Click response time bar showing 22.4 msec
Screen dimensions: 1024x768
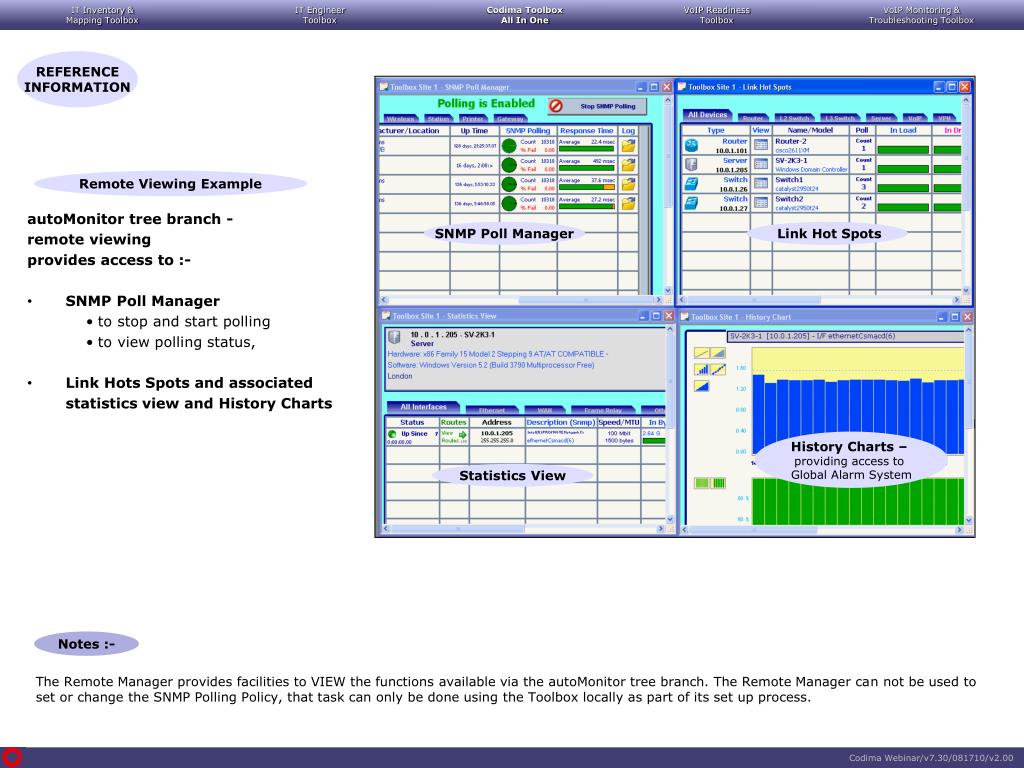pos(586,150)
